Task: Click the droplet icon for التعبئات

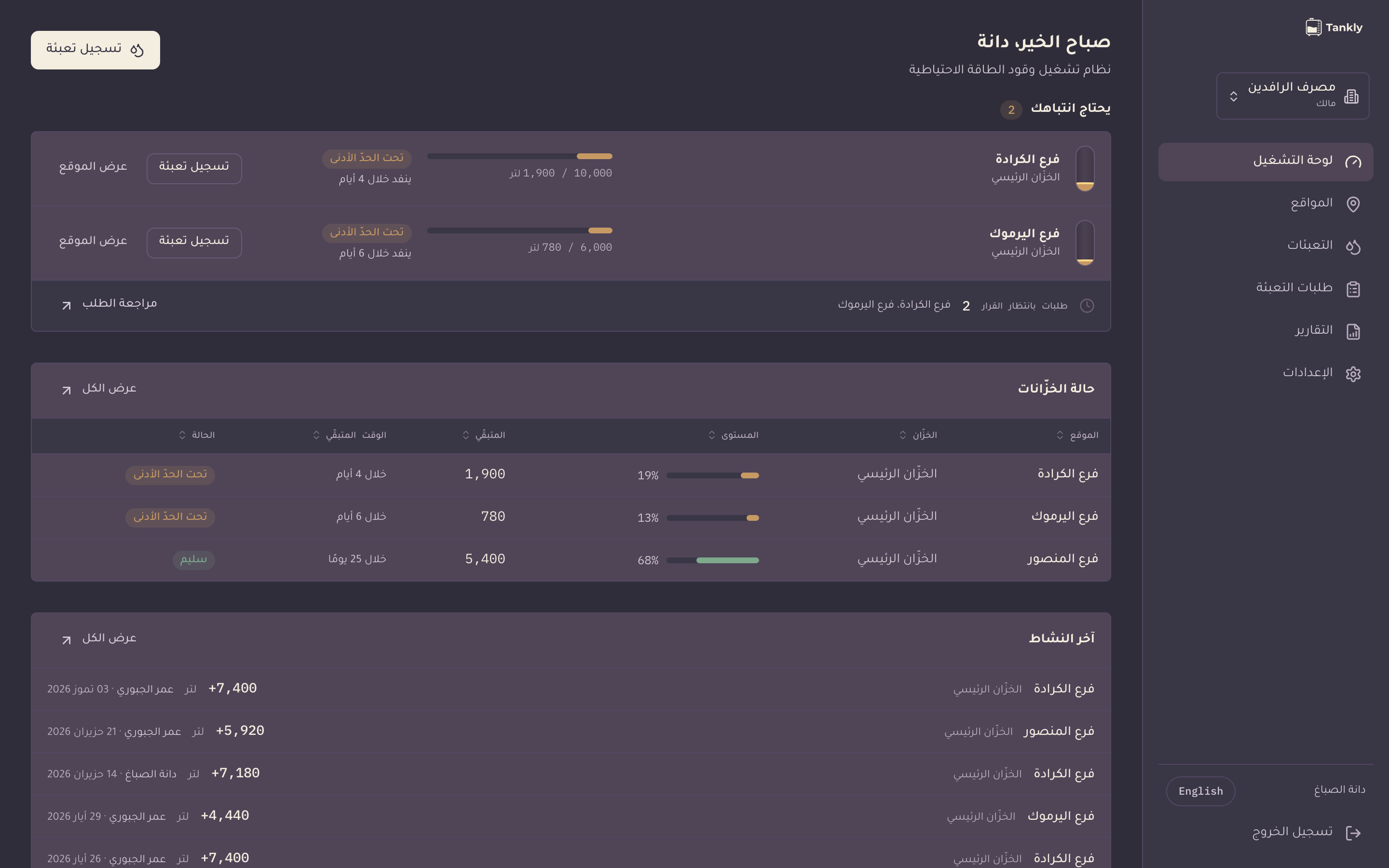Action: pos(1353,247)
